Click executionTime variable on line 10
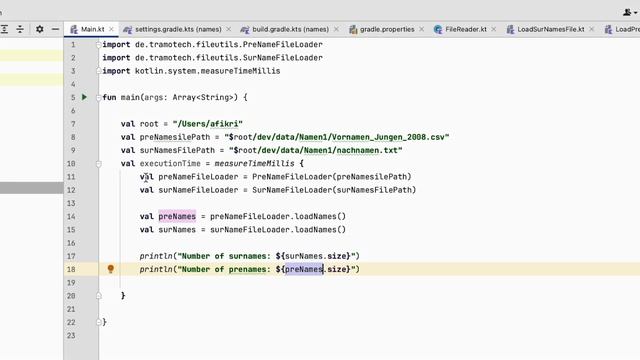 [x=170, y=163]
